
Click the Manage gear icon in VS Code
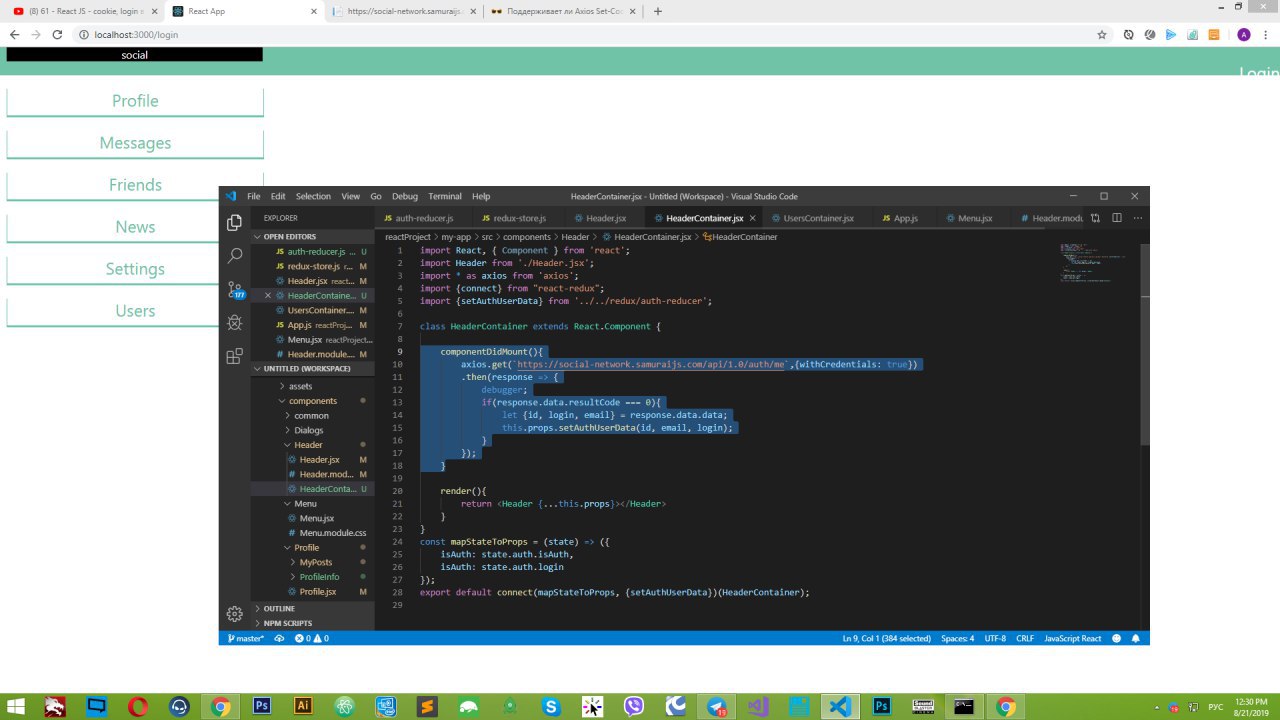point(235,613)
